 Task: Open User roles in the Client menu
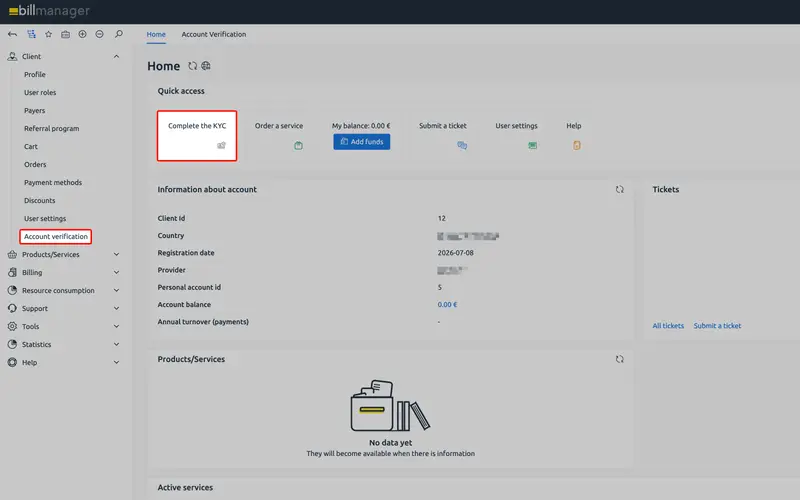(x=40, y=92)
